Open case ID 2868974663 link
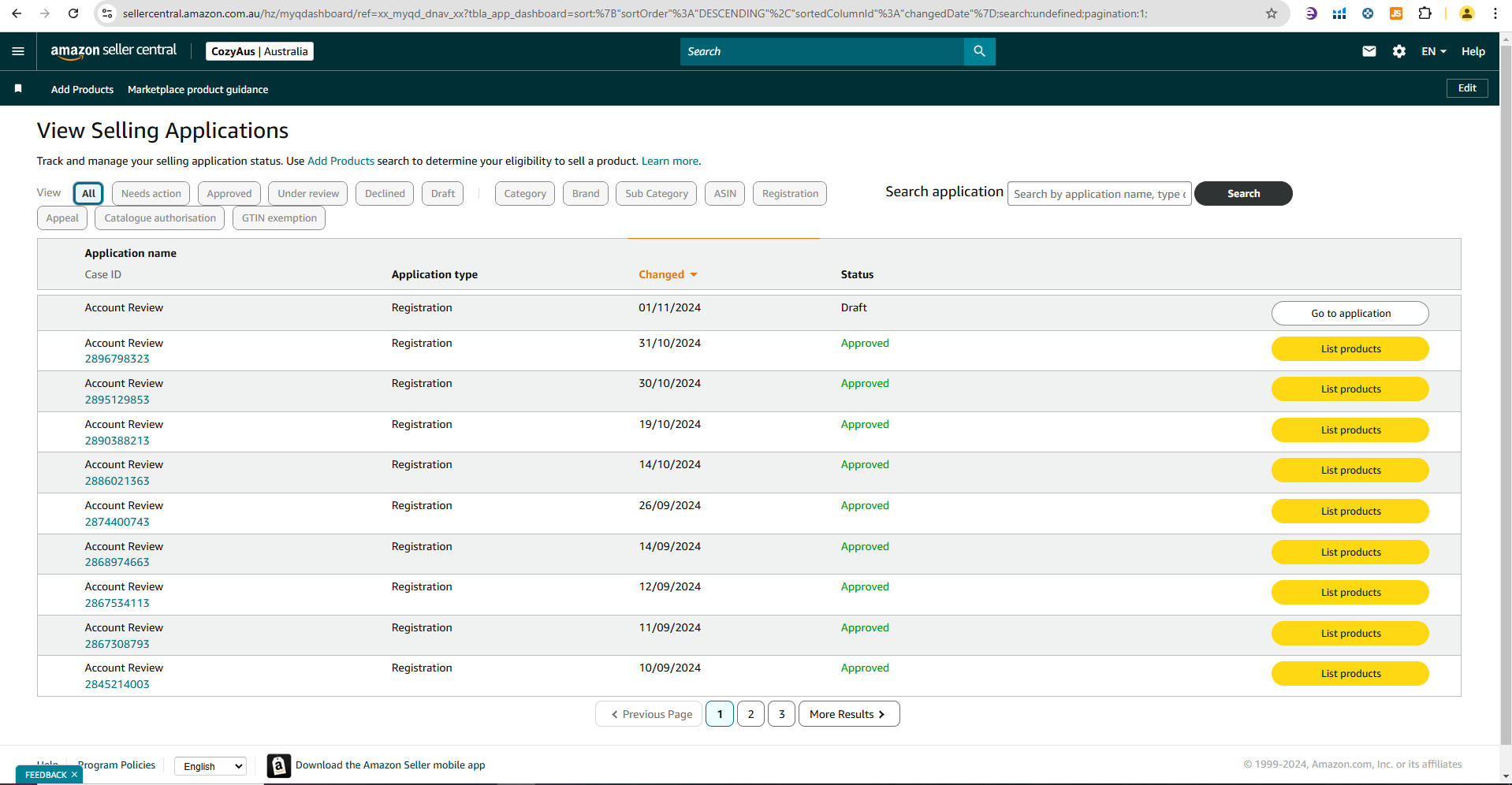Screen dimensions: 1512x785 tap(117, 562)
